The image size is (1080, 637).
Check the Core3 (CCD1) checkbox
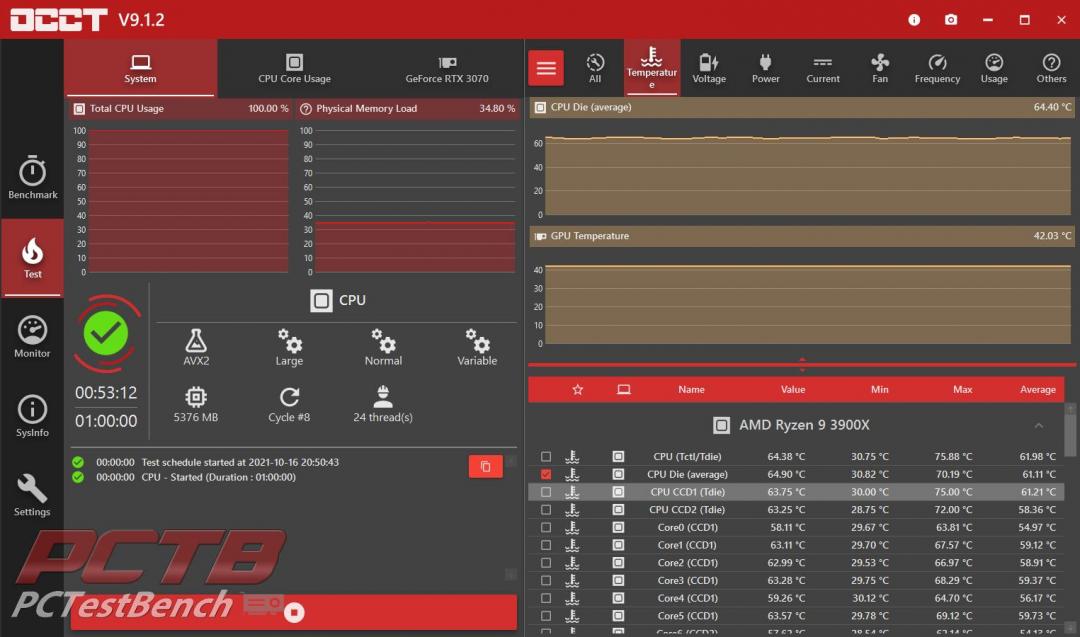tap(546, 581)
